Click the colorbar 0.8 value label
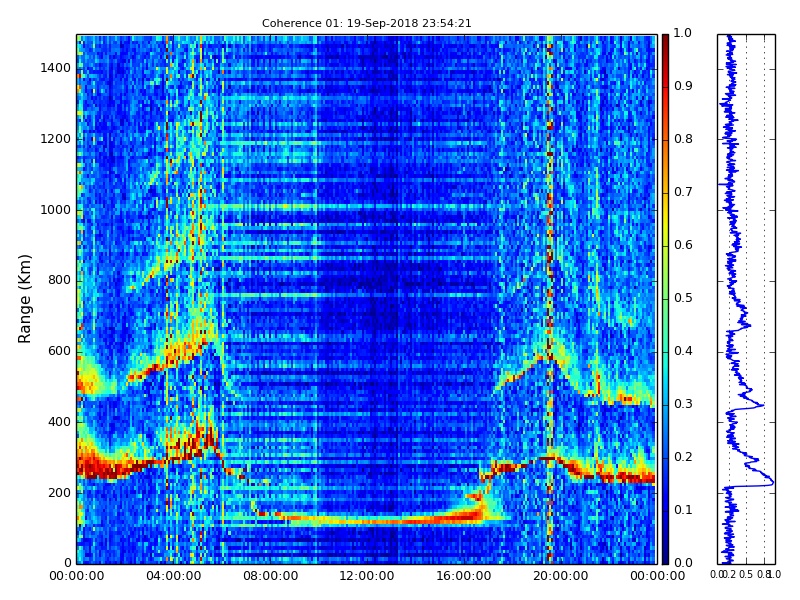 click(x=683, y=139)
